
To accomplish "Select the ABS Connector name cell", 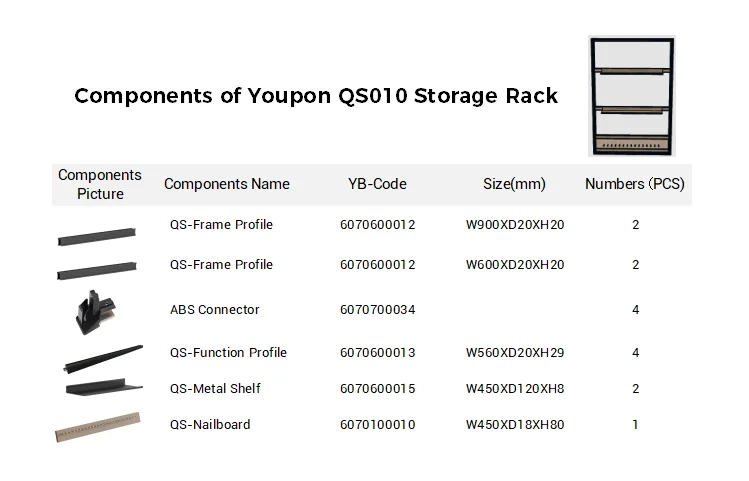I will click(x=215, y=310).
